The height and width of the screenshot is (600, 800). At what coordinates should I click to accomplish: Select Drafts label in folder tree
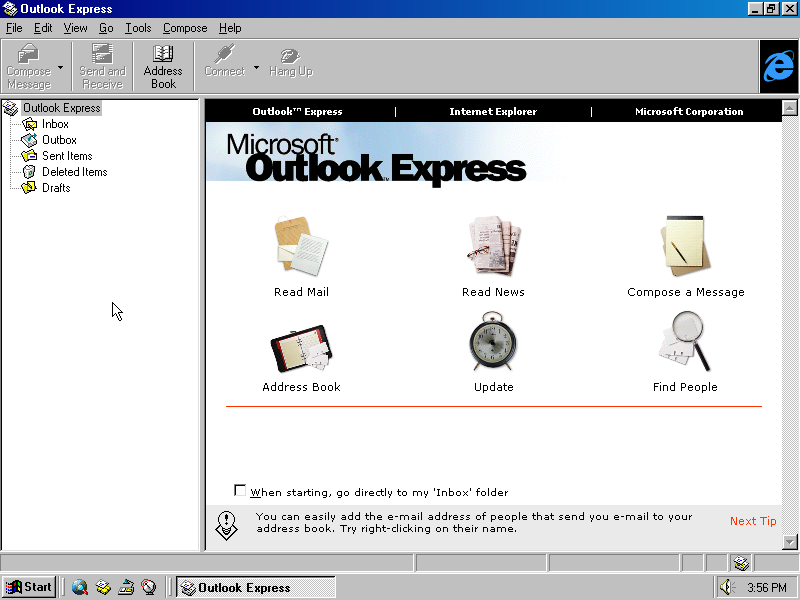click(56, 188)
